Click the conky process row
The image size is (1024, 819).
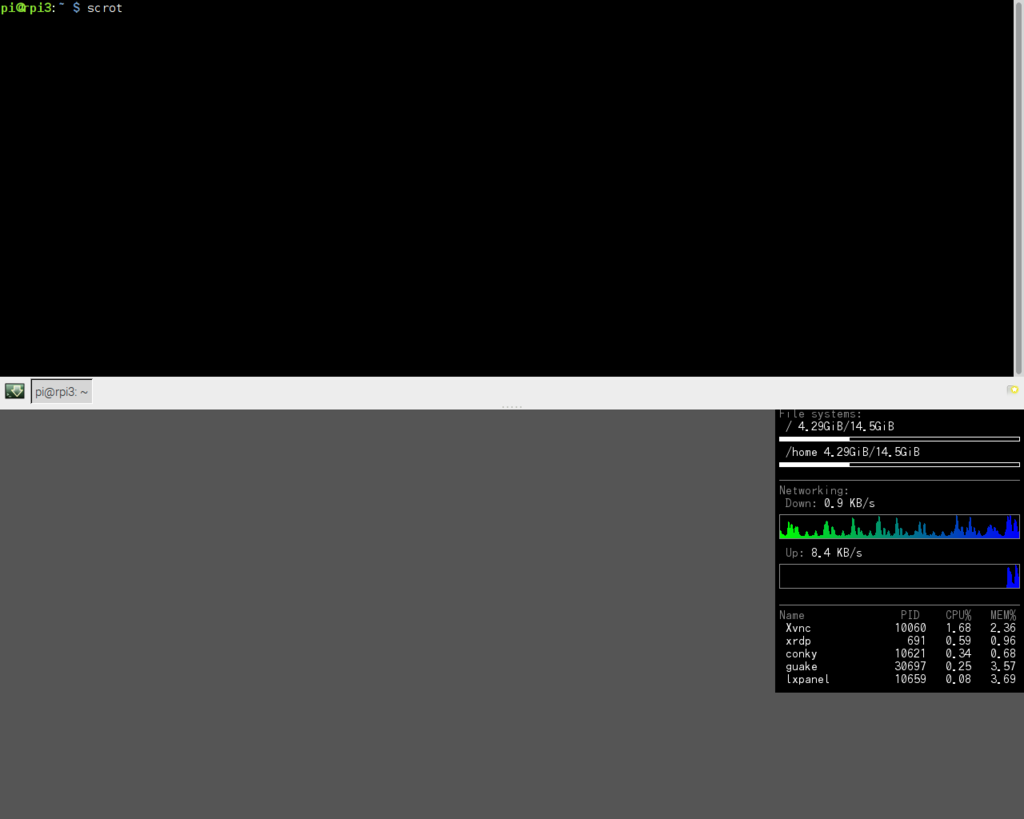(899, 654)
